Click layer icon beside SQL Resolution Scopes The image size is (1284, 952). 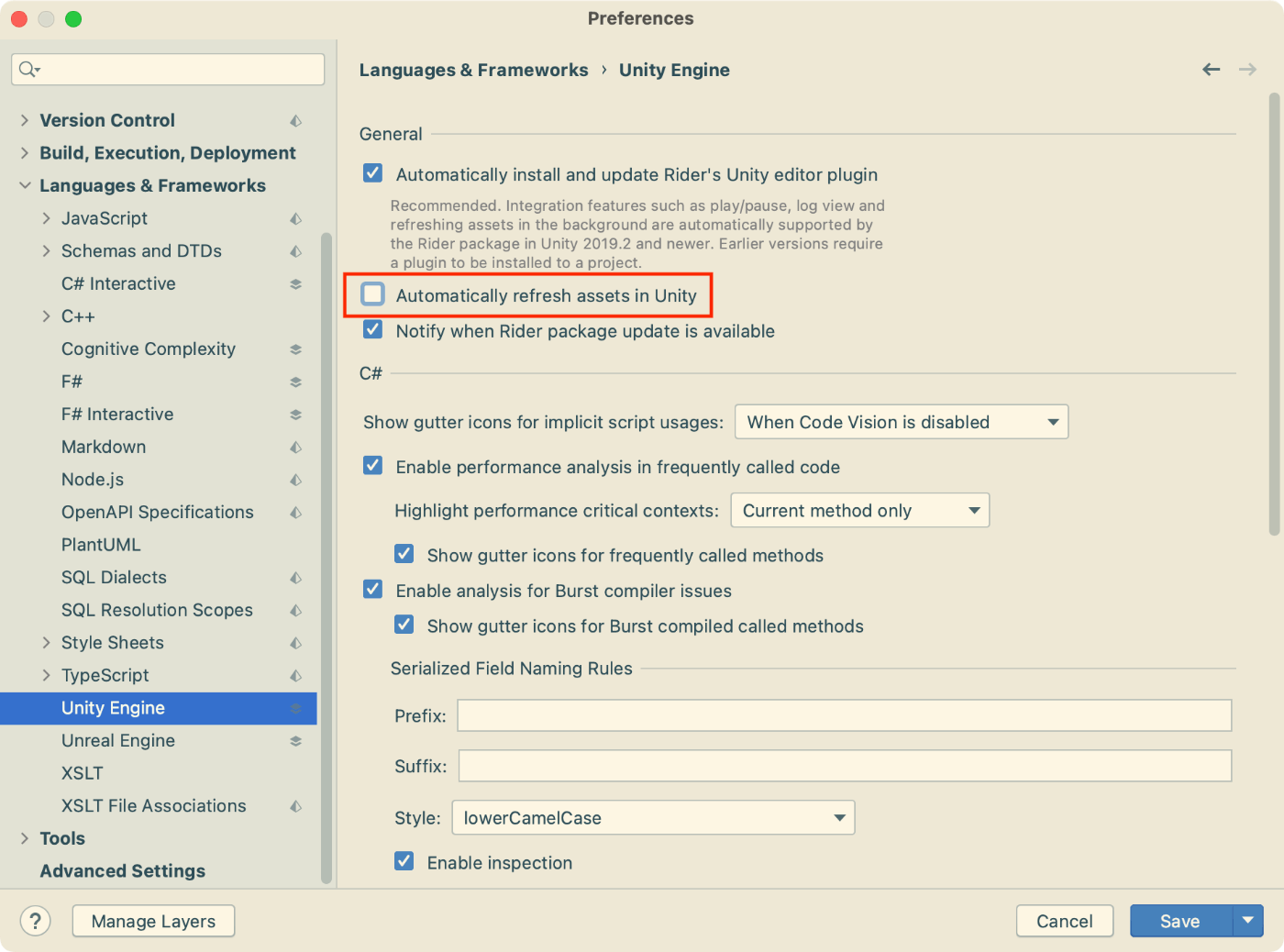[295, 611]
